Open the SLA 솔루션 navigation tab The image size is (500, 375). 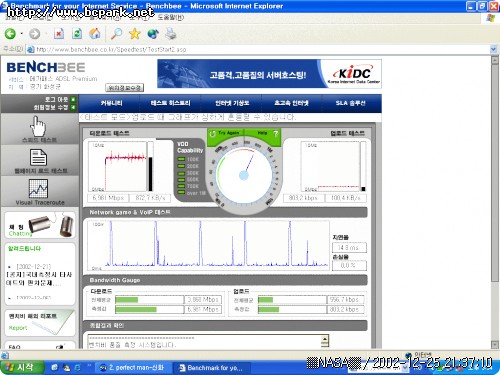351,103
